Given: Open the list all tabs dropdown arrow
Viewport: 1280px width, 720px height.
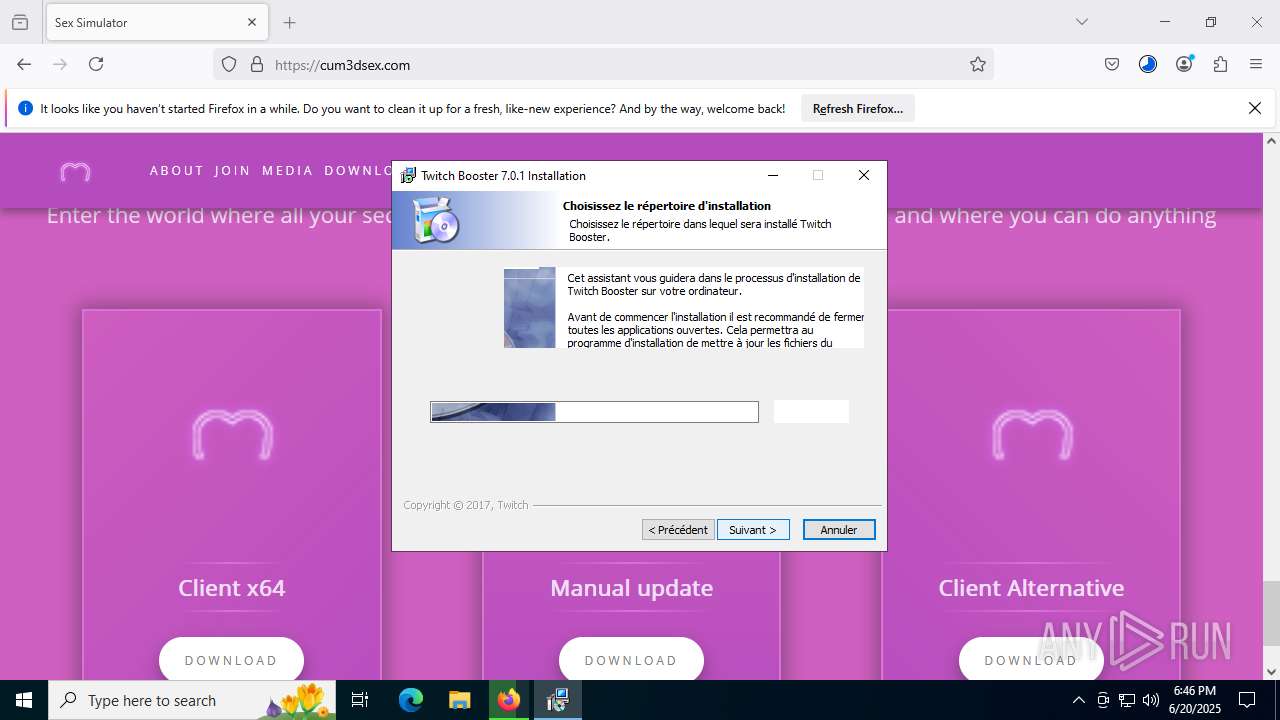Looking at the screenshot, I should click(x=1081, y=22).
